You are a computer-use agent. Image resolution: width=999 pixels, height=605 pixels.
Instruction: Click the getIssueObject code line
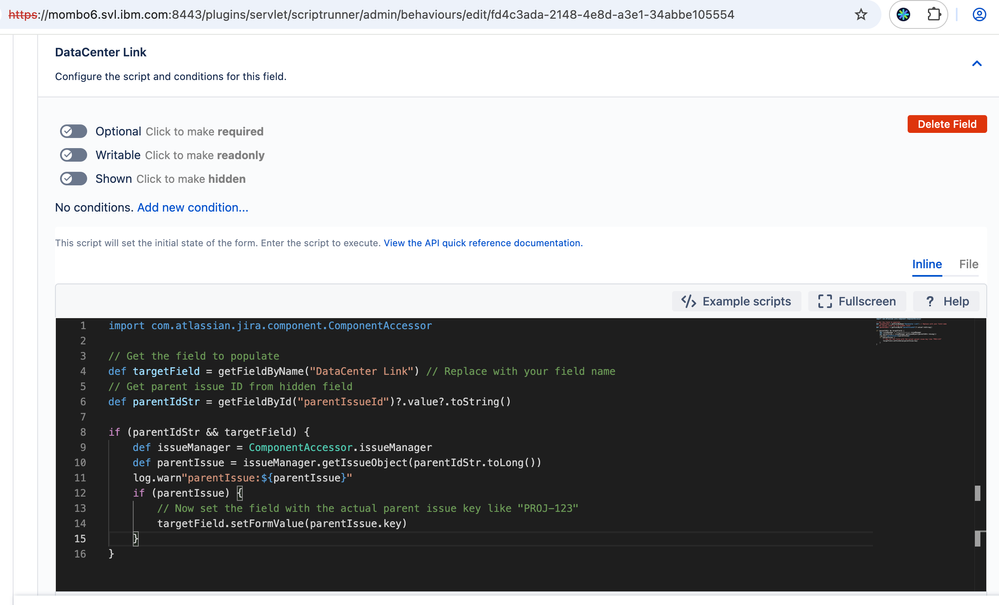(x=337, y=463)
